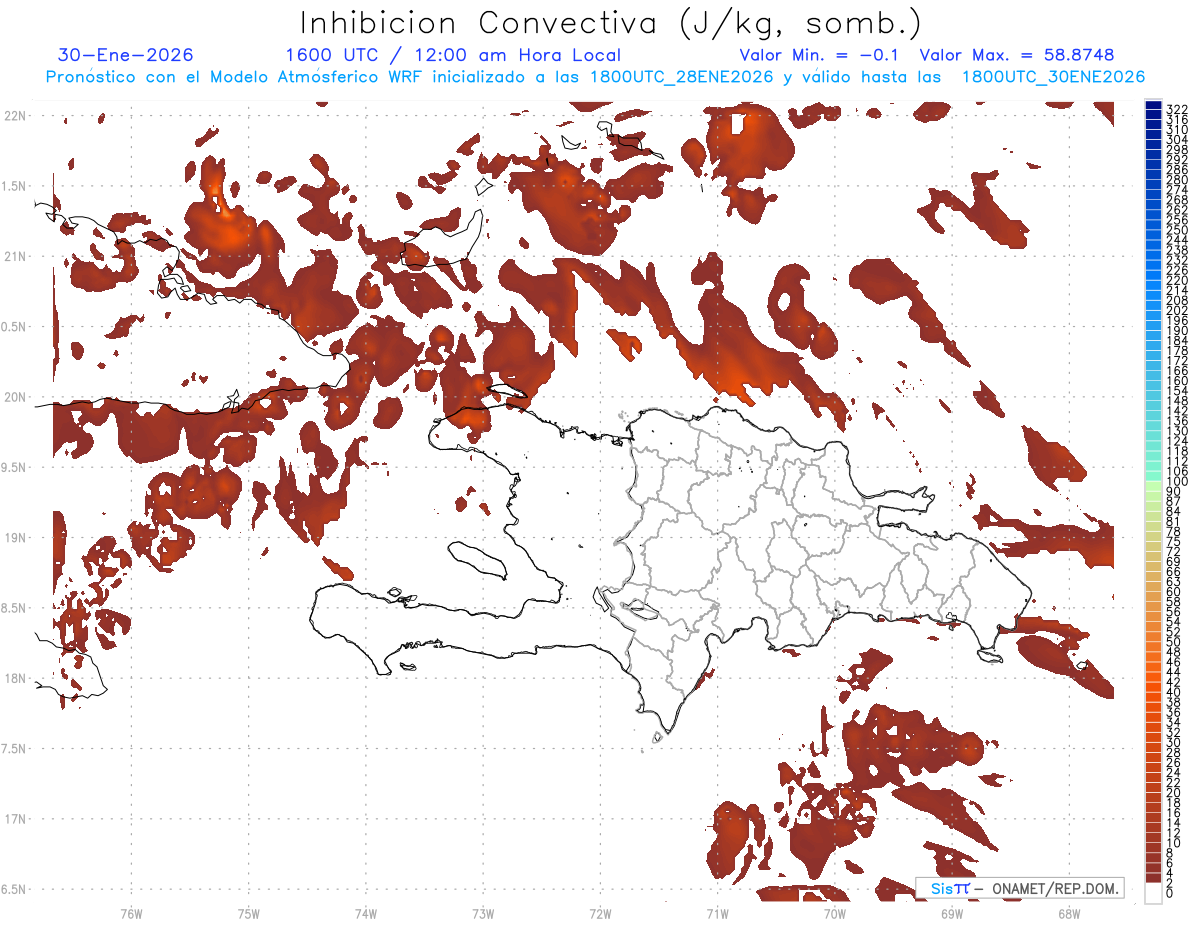Click the dark navy swatch at colorbar top
The width and height of the screenshot is (1200, 927).
(1153, 105)
